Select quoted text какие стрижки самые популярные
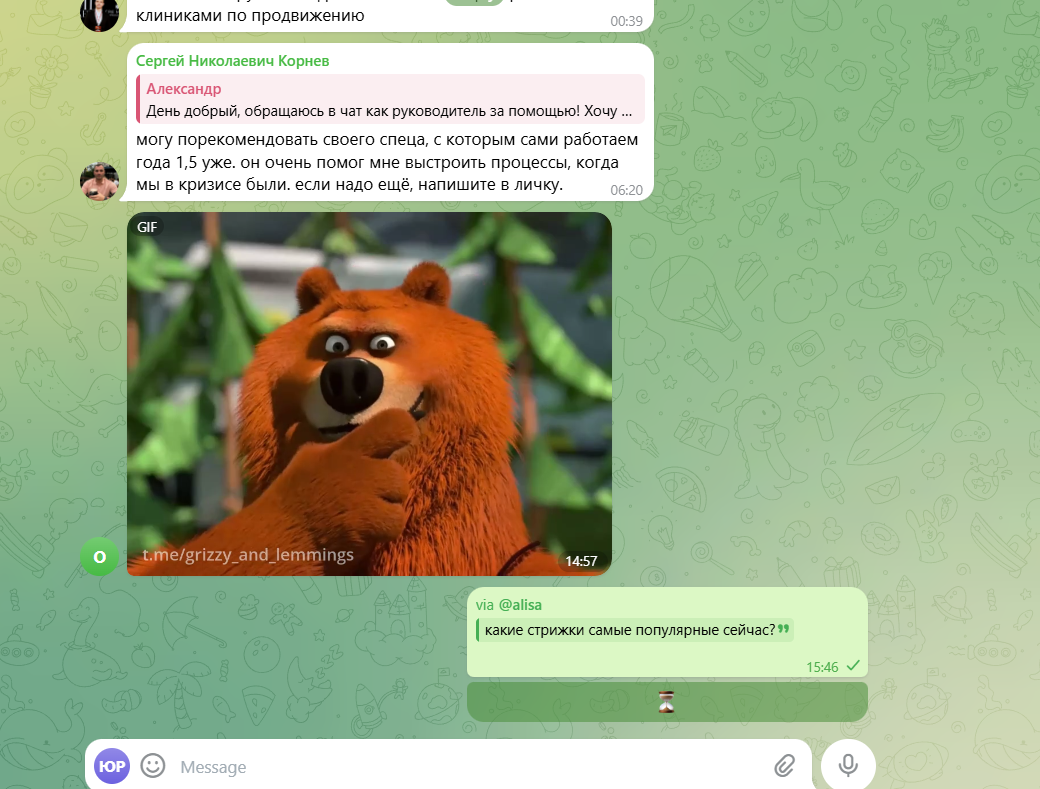This screenshot has height=789, width=1040. [x=630, y=630]
